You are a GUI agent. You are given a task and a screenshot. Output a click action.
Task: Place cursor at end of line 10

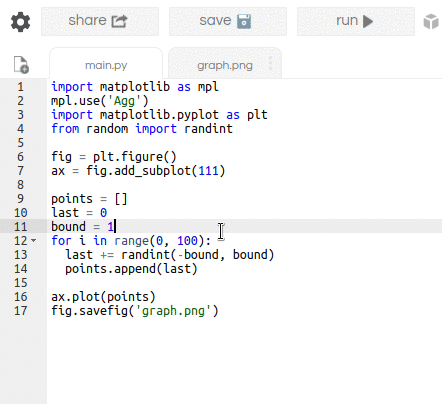[107, 213]
